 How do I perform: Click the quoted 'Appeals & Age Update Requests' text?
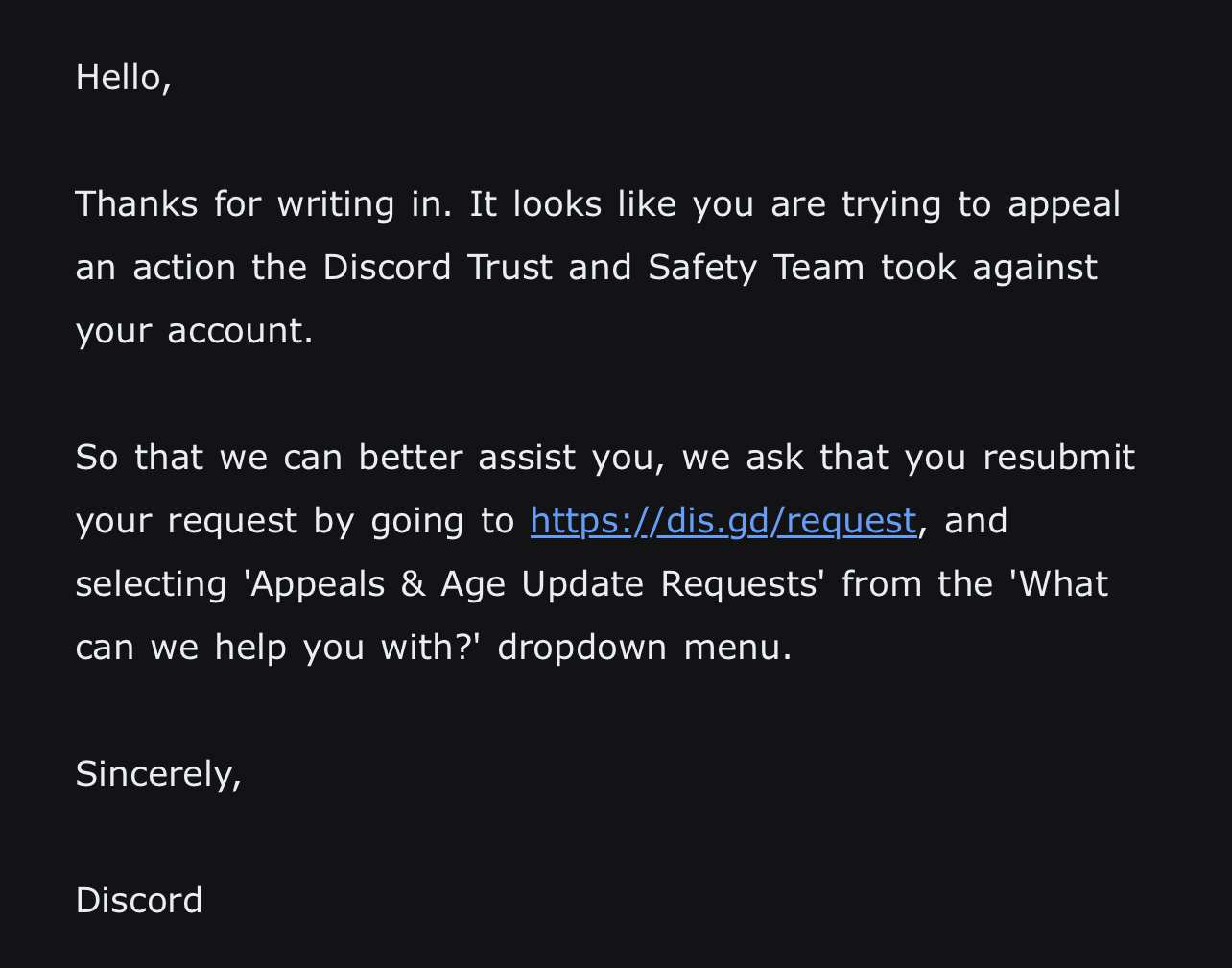coord(534,584)
